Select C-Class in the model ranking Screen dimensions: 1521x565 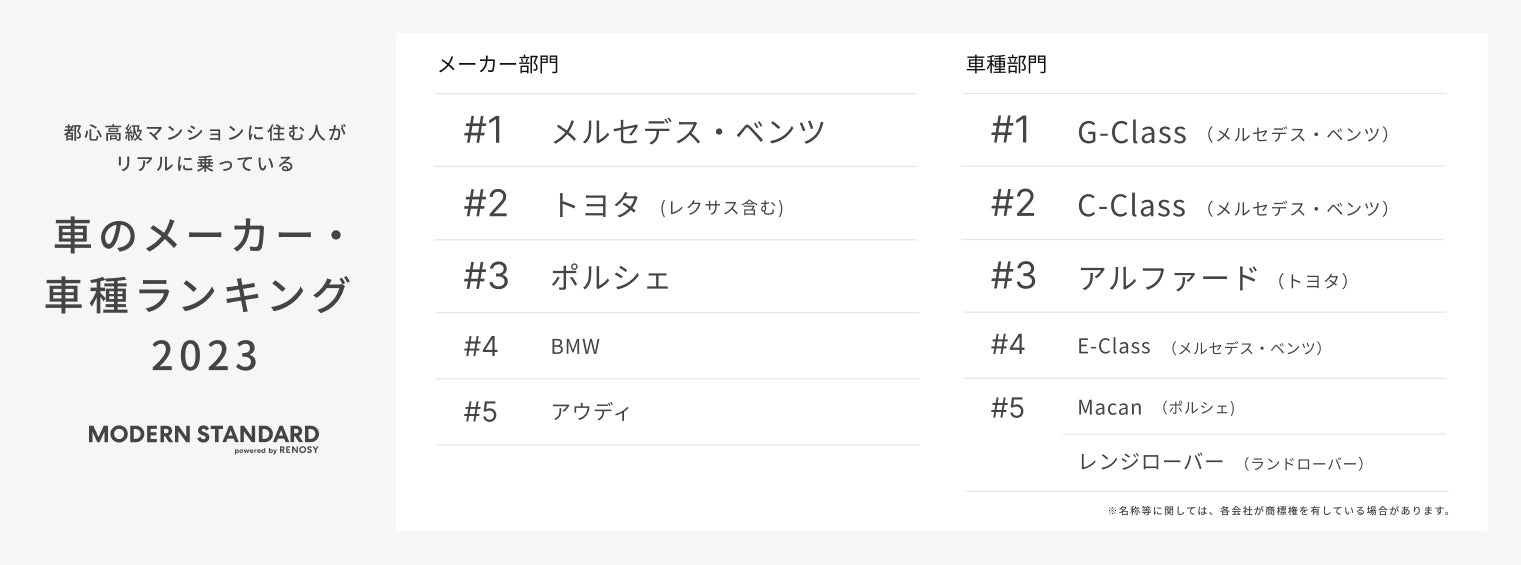1131,206
